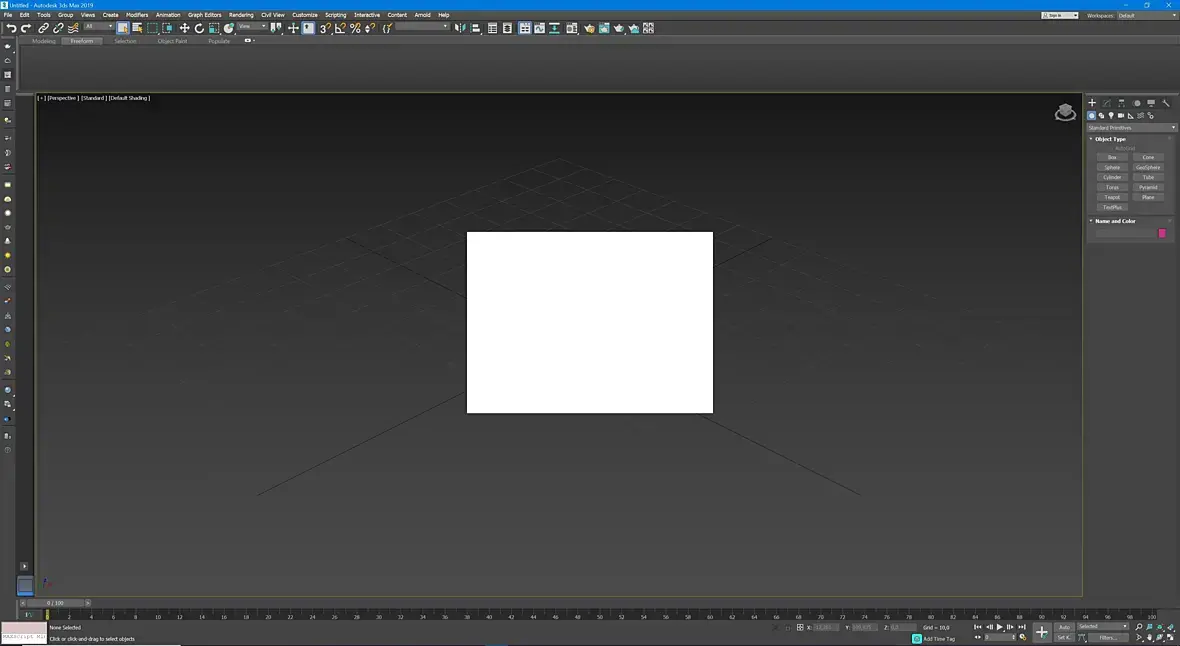The height and width of the screenshot is (646, 1180).
Task: Toggle Window/Crossing selection mode
Action: click(x=167, y=28)
